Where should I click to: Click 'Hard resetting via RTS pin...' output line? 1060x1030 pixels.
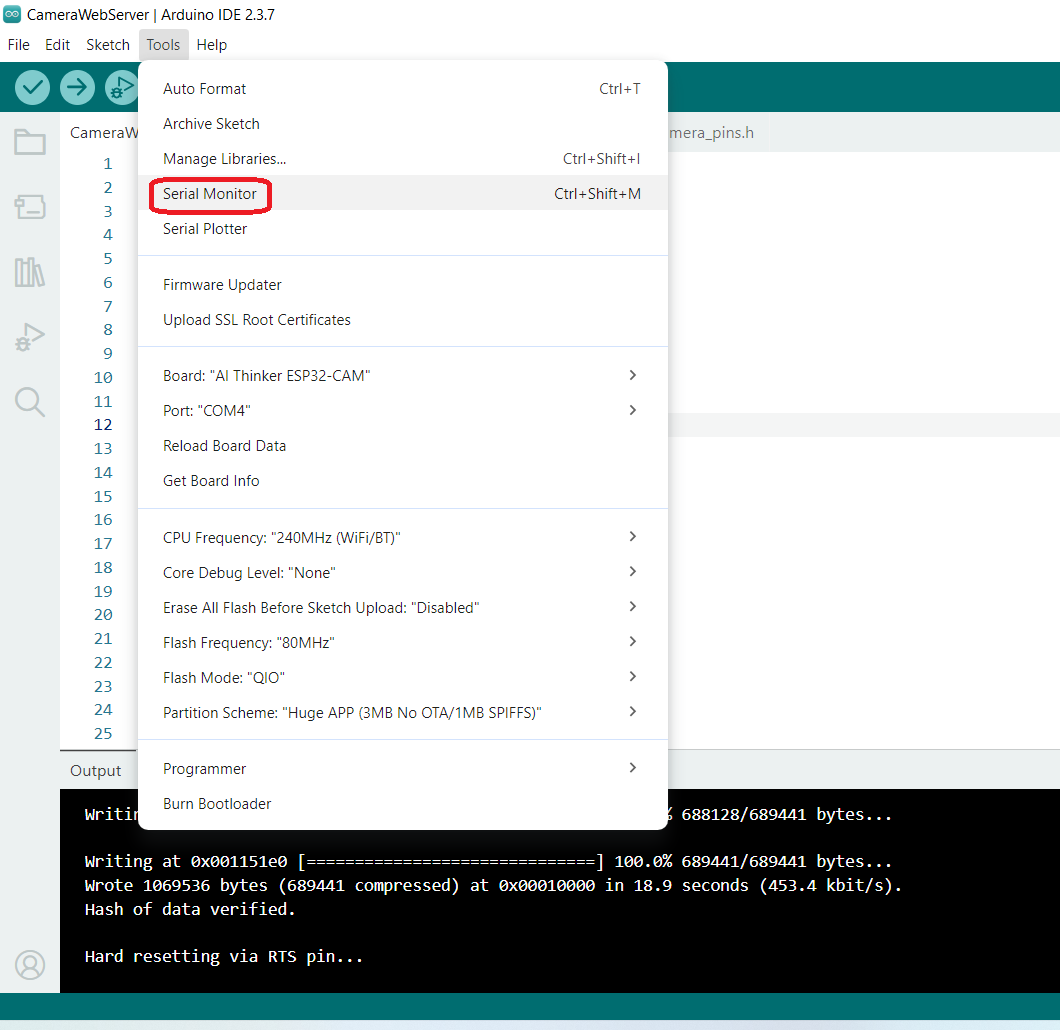[x=224, y=957]
